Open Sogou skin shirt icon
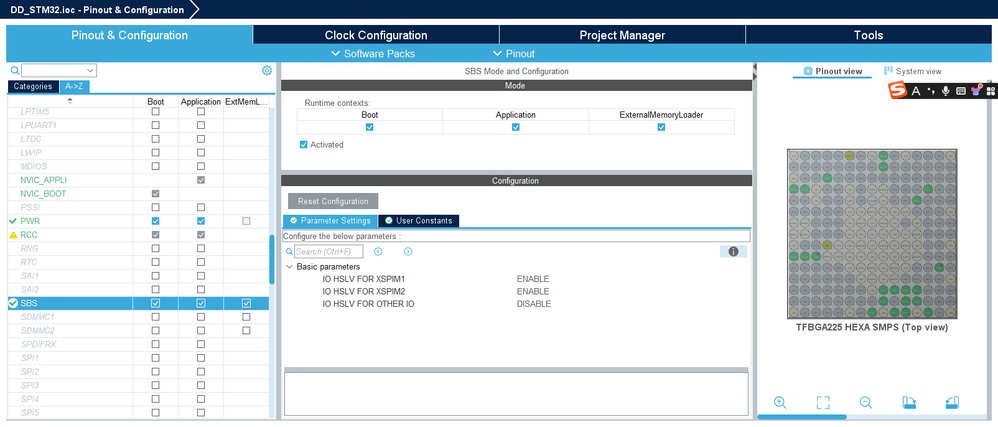Image resolution: width=998 pixels, height=427 pixels. 976,91
